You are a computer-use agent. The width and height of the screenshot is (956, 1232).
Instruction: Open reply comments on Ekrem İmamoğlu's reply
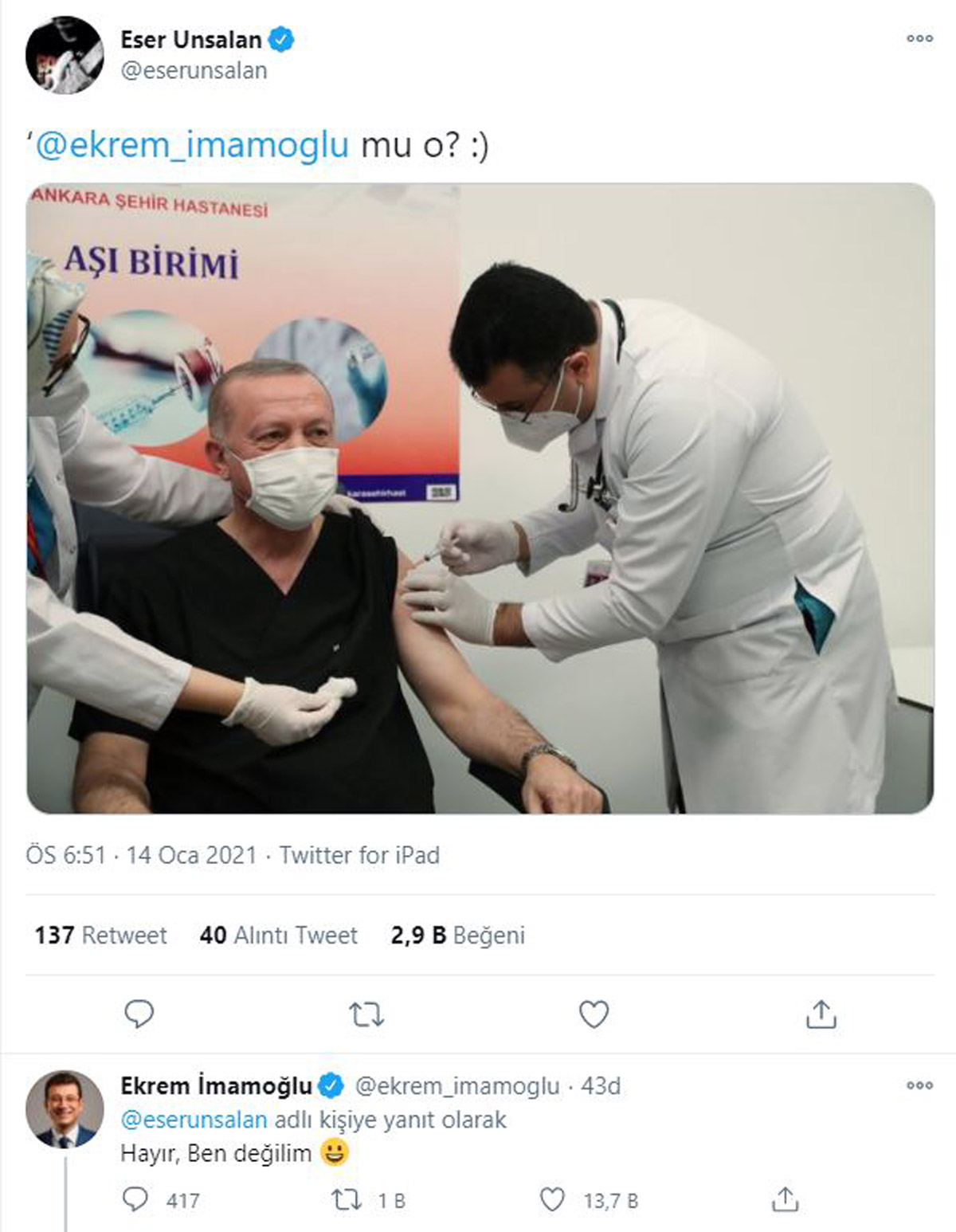pos(136,1199)
